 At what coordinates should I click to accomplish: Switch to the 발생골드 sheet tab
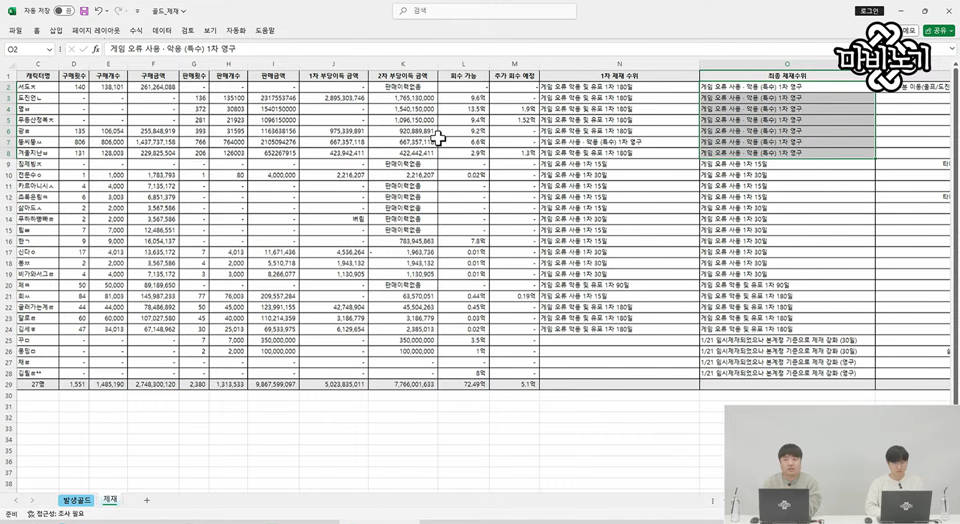point(77,499)
